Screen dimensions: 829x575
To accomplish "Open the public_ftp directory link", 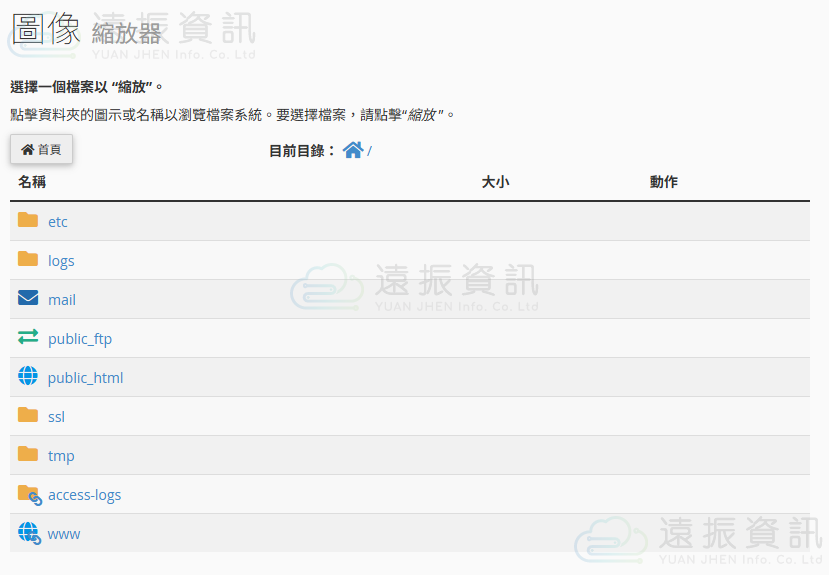I will tap(80, 339).
